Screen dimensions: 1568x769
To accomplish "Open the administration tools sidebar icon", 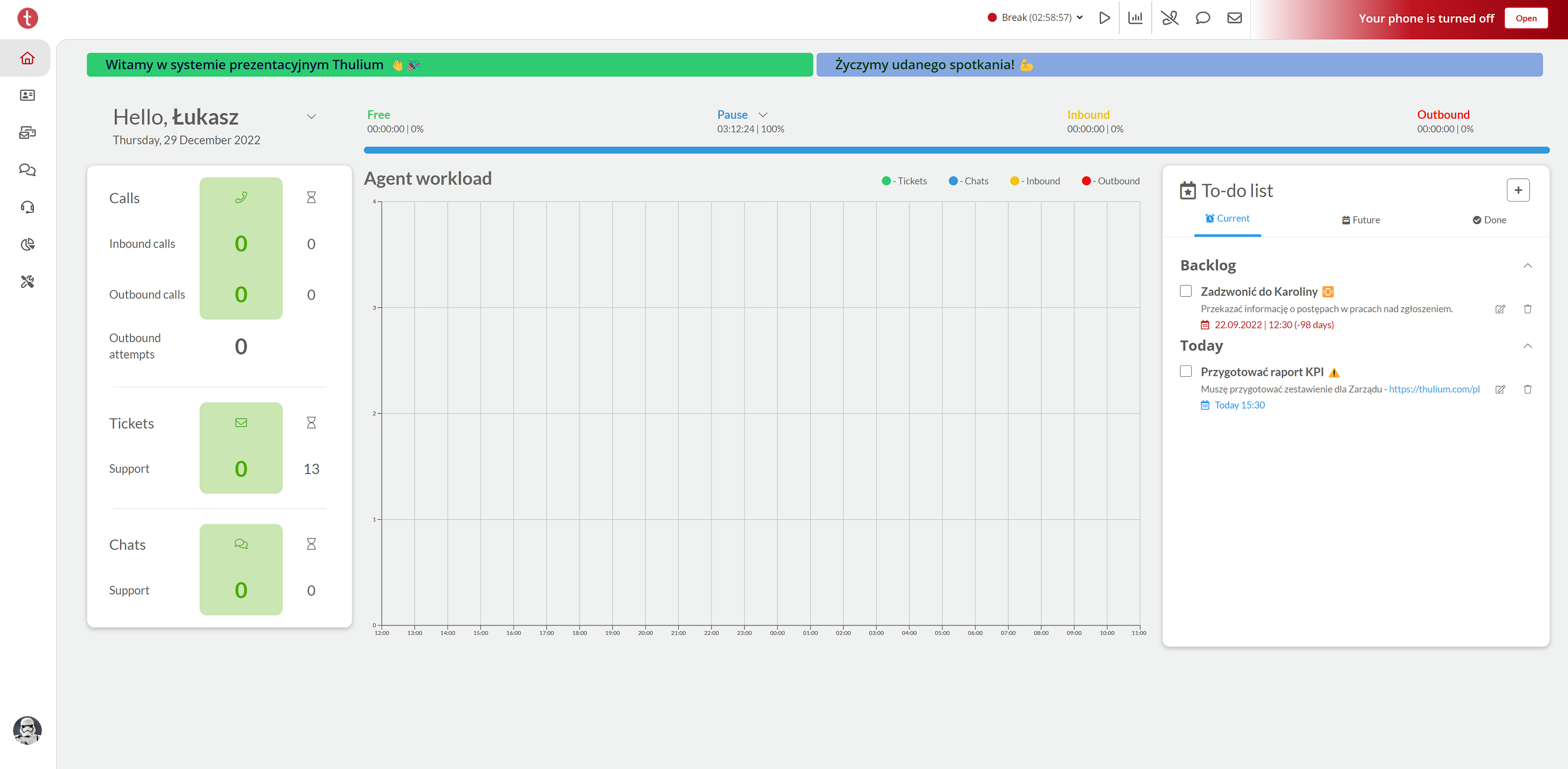I will click(28, 281).
